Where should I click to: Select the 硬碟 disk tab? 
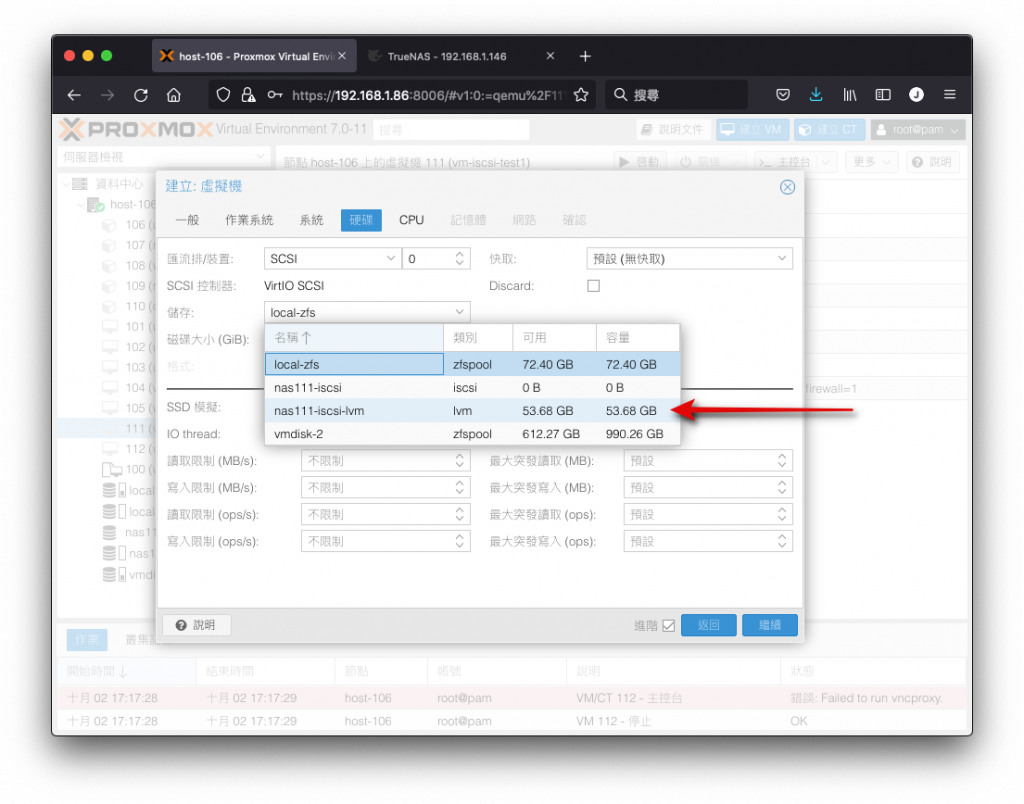click(x=361, y=220)
